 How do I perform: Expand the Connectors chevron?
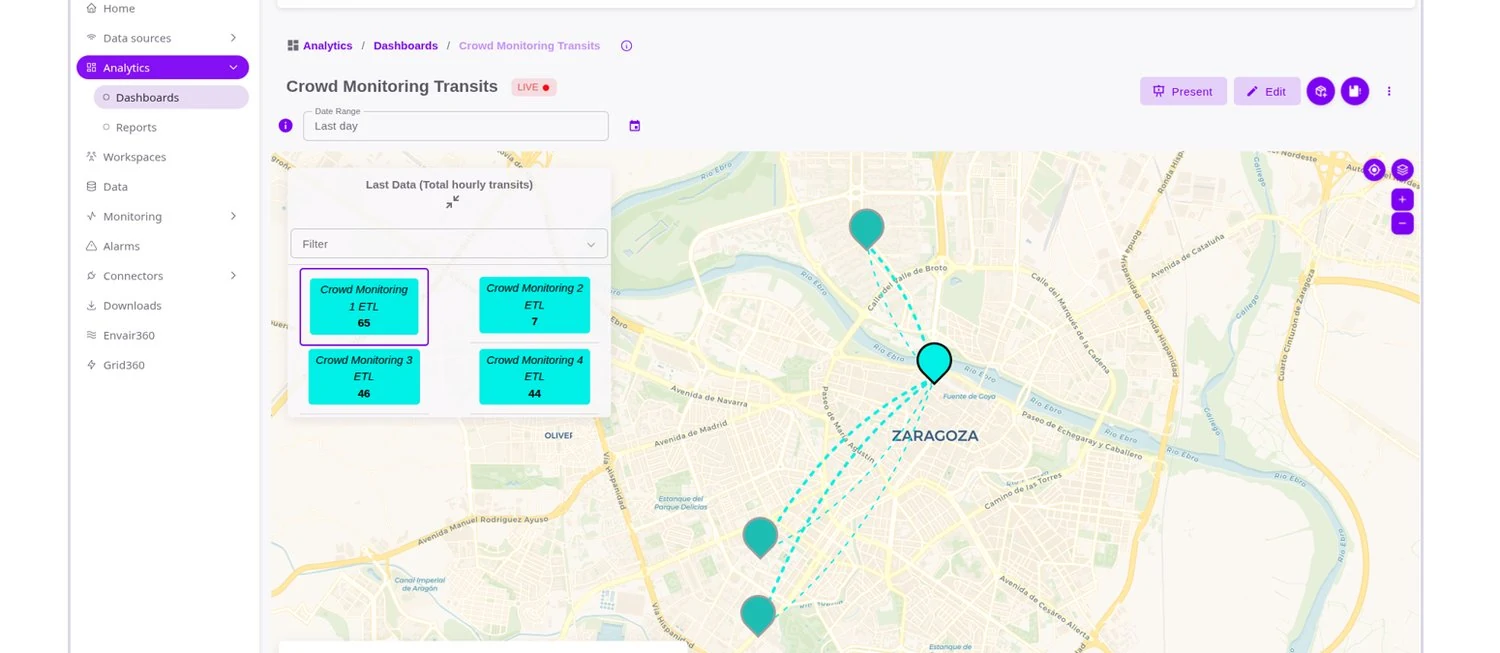(x=233, y=276)
